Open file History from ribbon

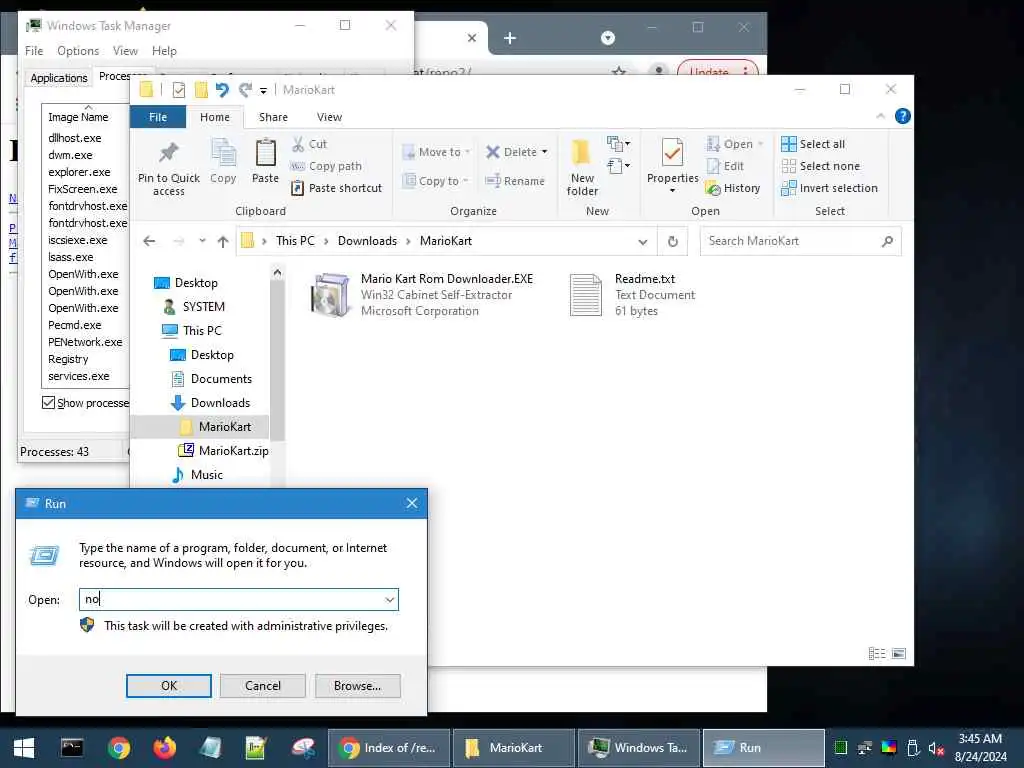(733, 188)
